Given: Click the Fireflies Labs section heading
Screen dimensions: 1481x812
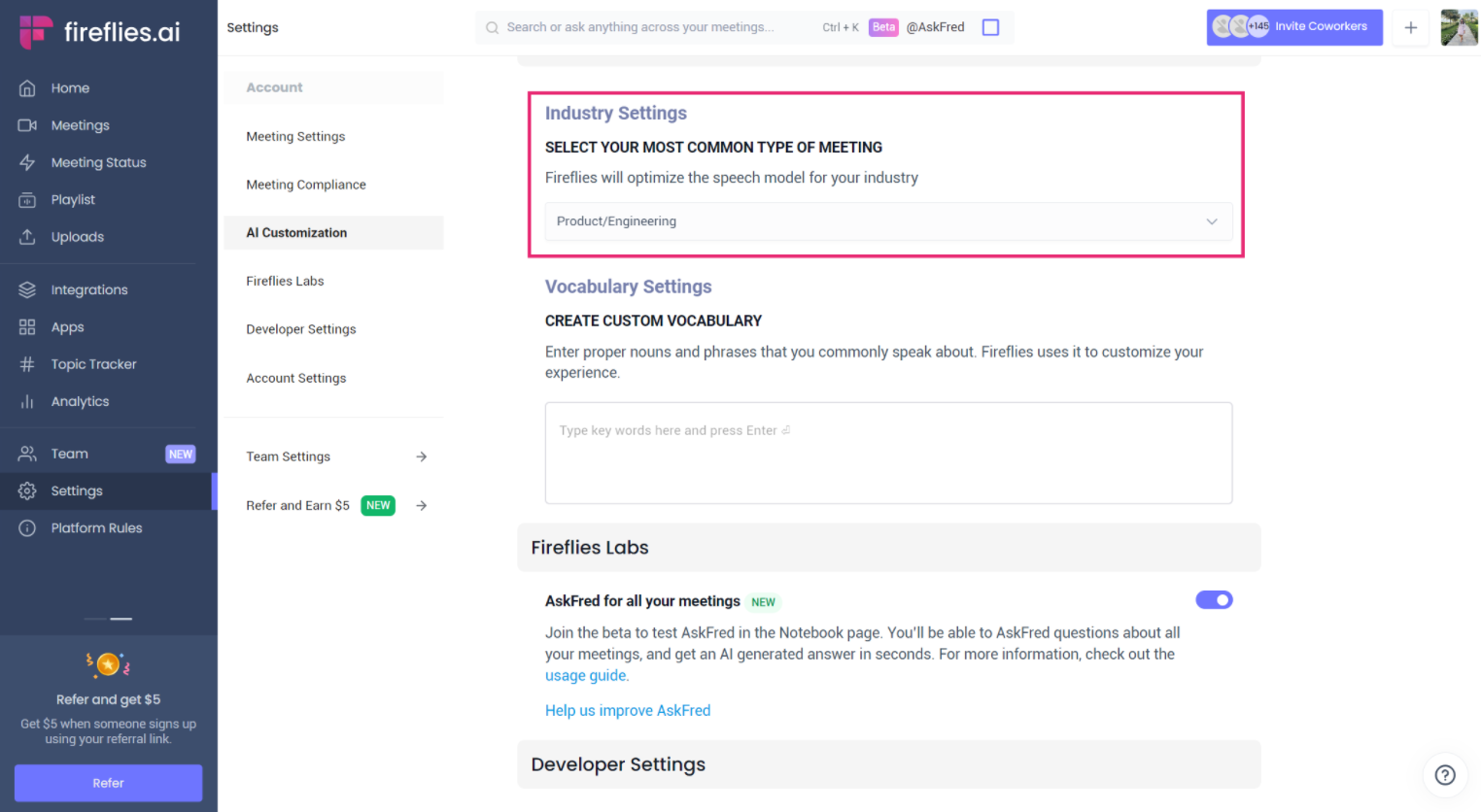Looking at the screenshot, I should [590, 548].
